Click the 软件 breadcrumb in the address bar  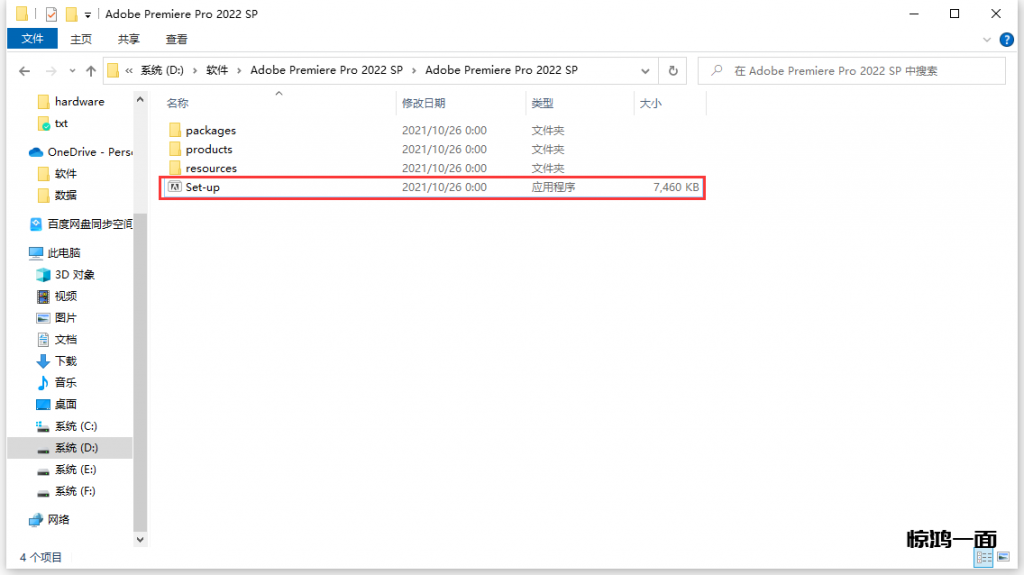[217, 71]
